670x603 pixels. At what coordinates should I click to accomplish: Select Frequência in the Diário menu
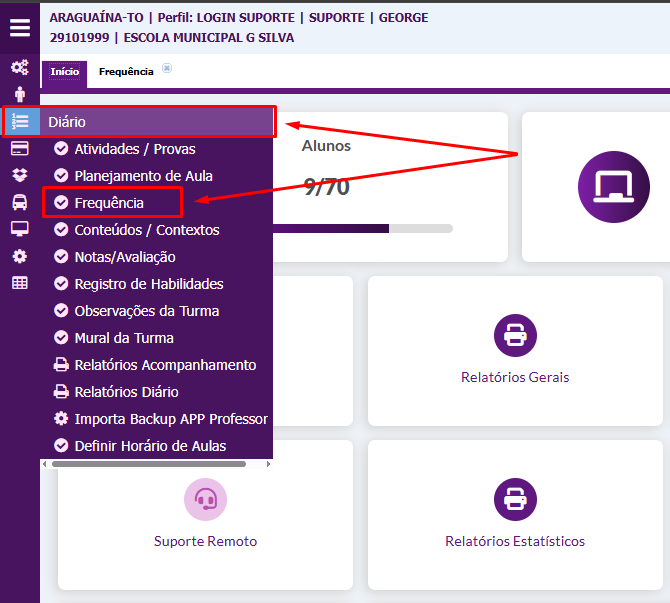click(109, 203)
